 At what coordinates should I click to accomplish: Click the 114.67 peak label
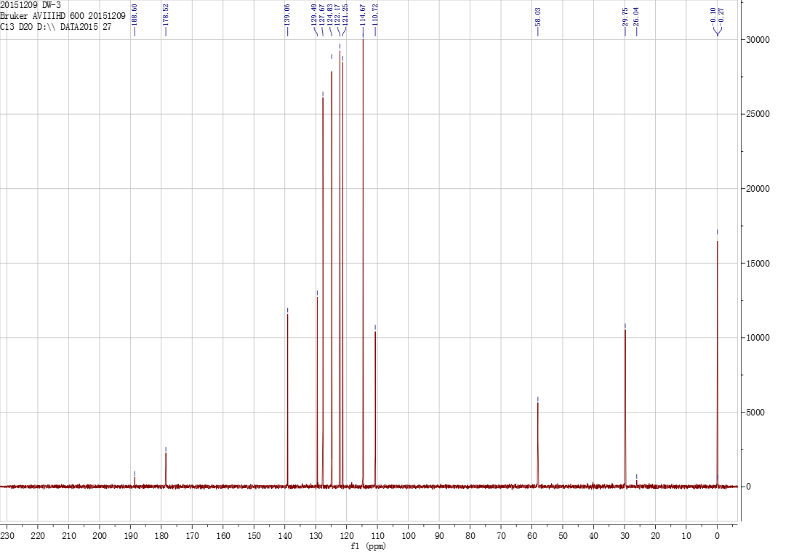coord(363,15)
